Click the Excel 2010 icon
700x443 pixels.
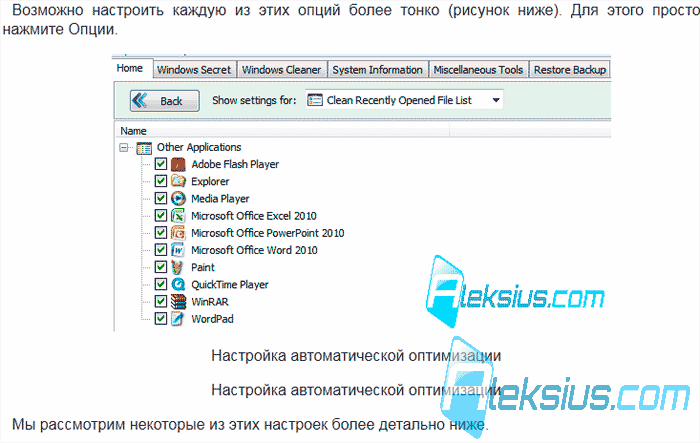click(178, 216)
